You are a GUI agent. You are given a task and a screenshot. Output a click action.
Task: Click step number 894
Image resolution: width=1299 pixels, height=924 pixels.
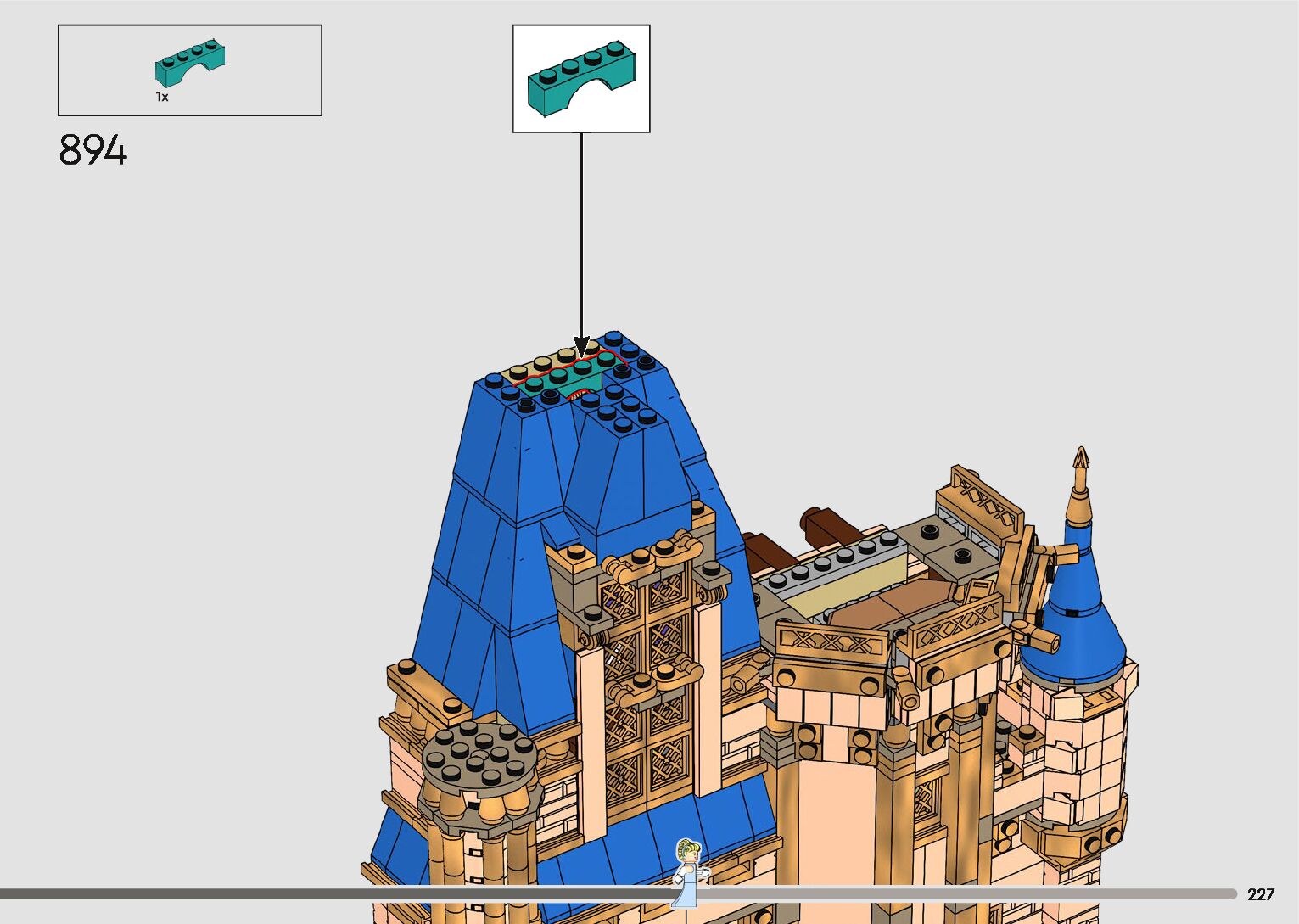tap(93, 151)
